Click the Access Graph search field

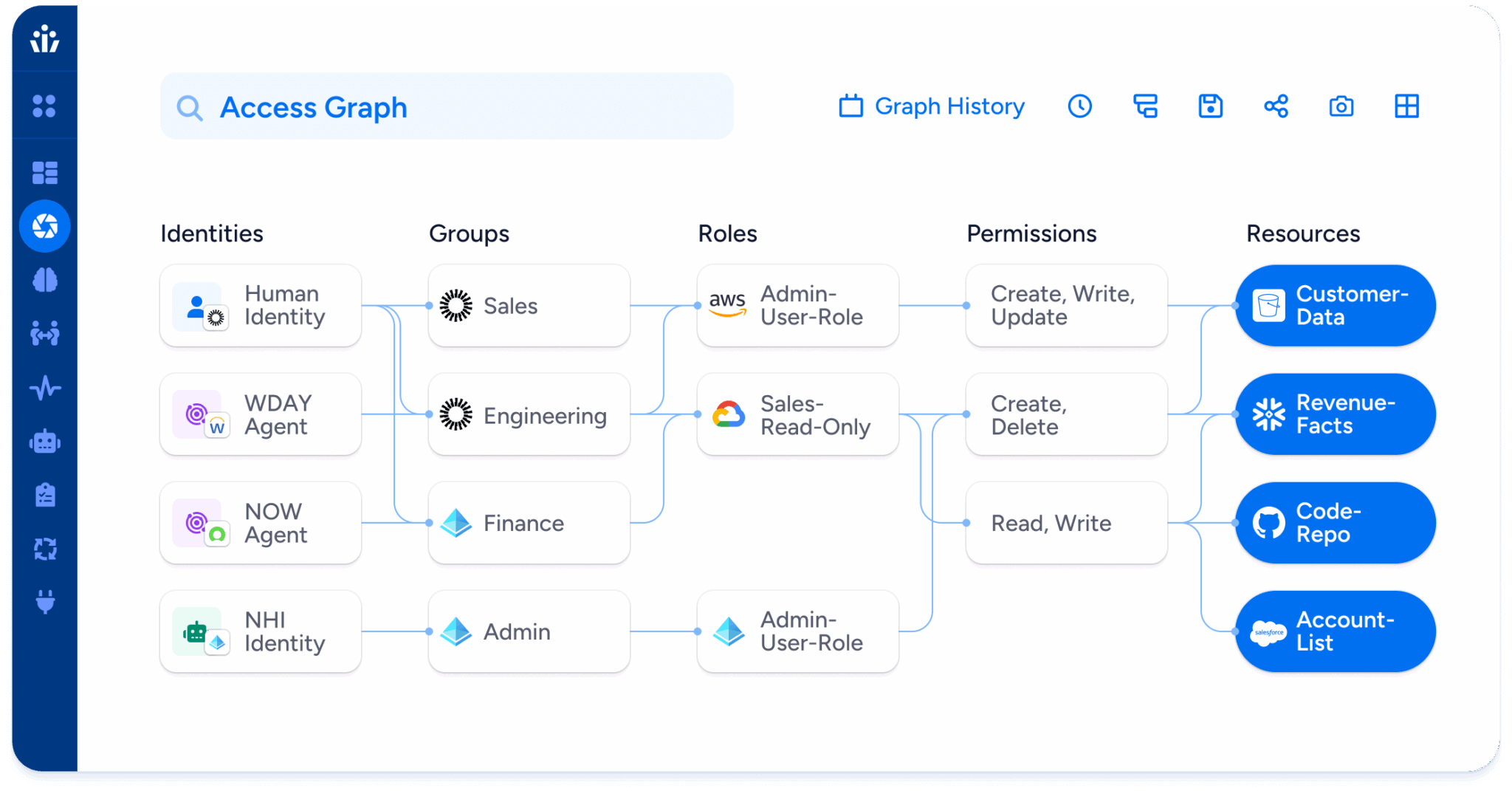click(446, 106)
